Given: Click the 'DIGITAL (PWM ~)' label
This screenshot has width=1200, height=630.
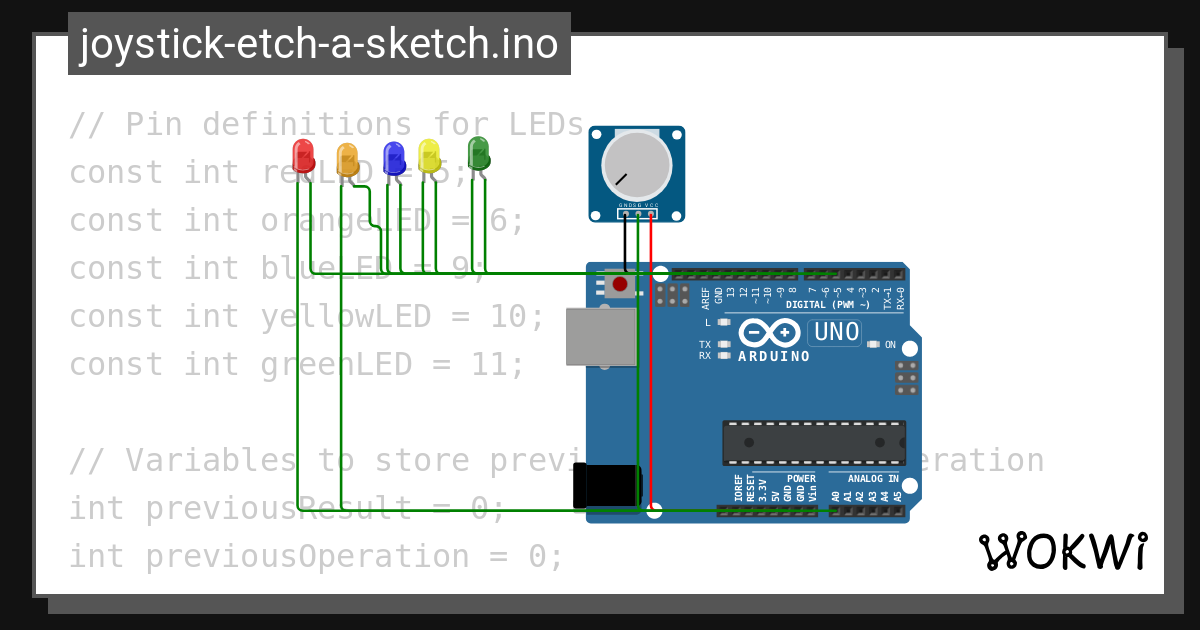Looking at the screenshot, I should pyautogui.click(x=828, y=305).
